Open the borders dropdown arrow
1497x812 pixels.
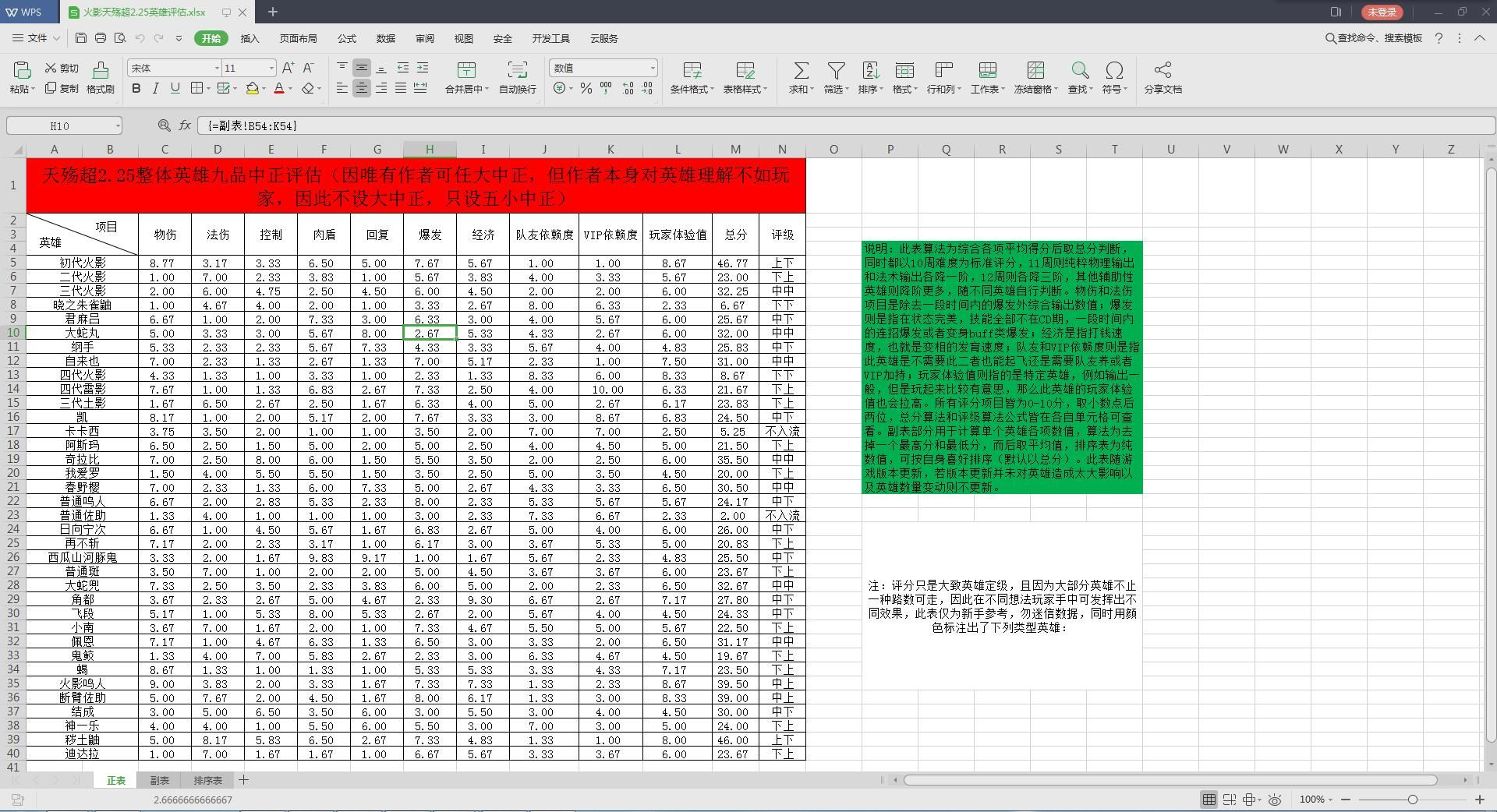208,89
